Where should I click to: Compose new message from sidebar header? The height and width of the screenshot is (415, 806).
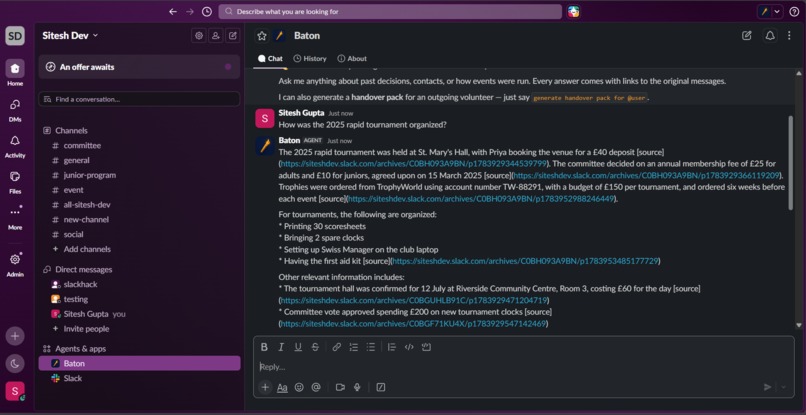point(233,35)
